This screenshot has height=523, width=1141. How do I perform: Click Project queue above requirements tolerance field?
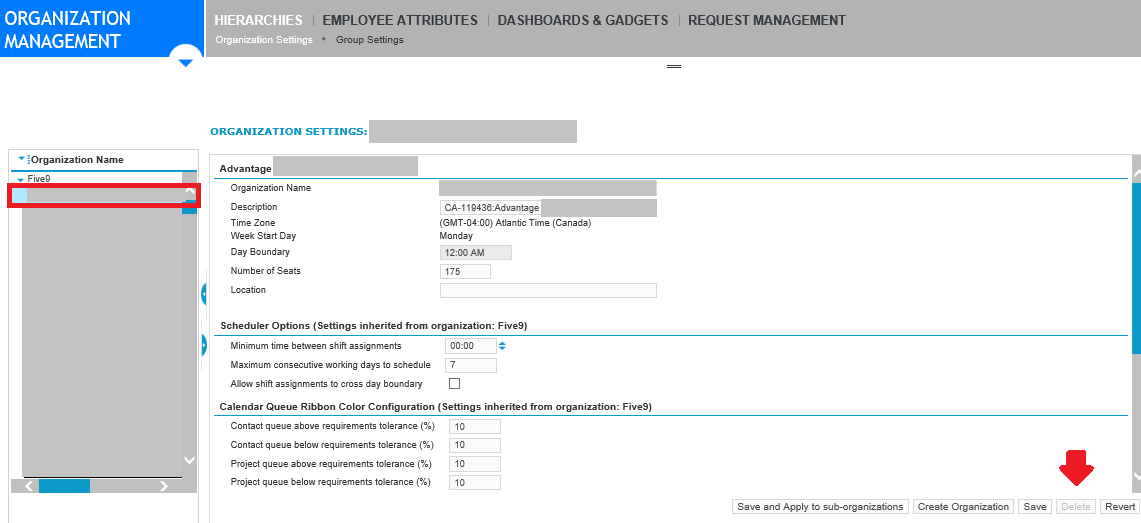click(x=475, y=464)
